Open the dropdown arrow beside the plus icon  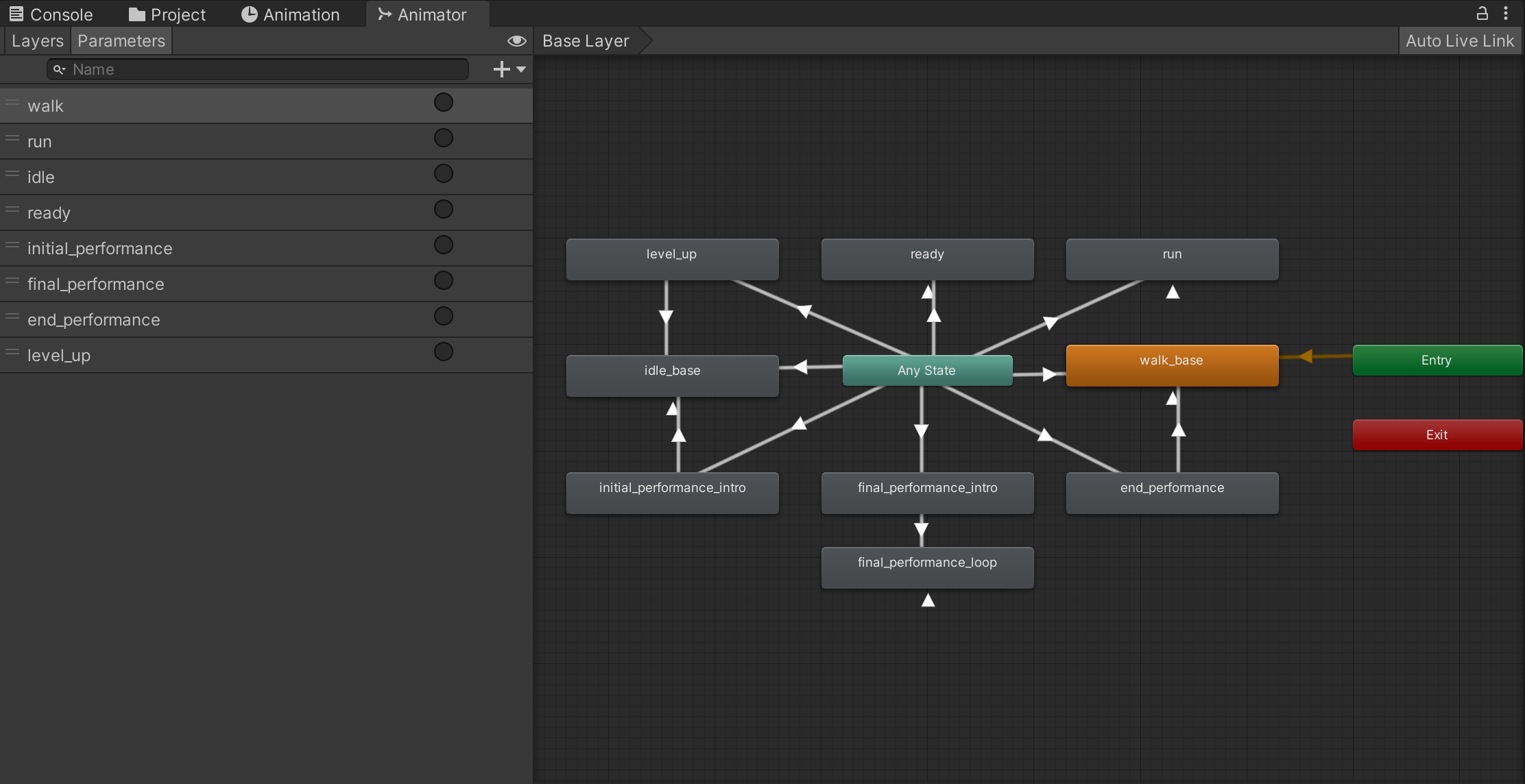click(521, 69)
